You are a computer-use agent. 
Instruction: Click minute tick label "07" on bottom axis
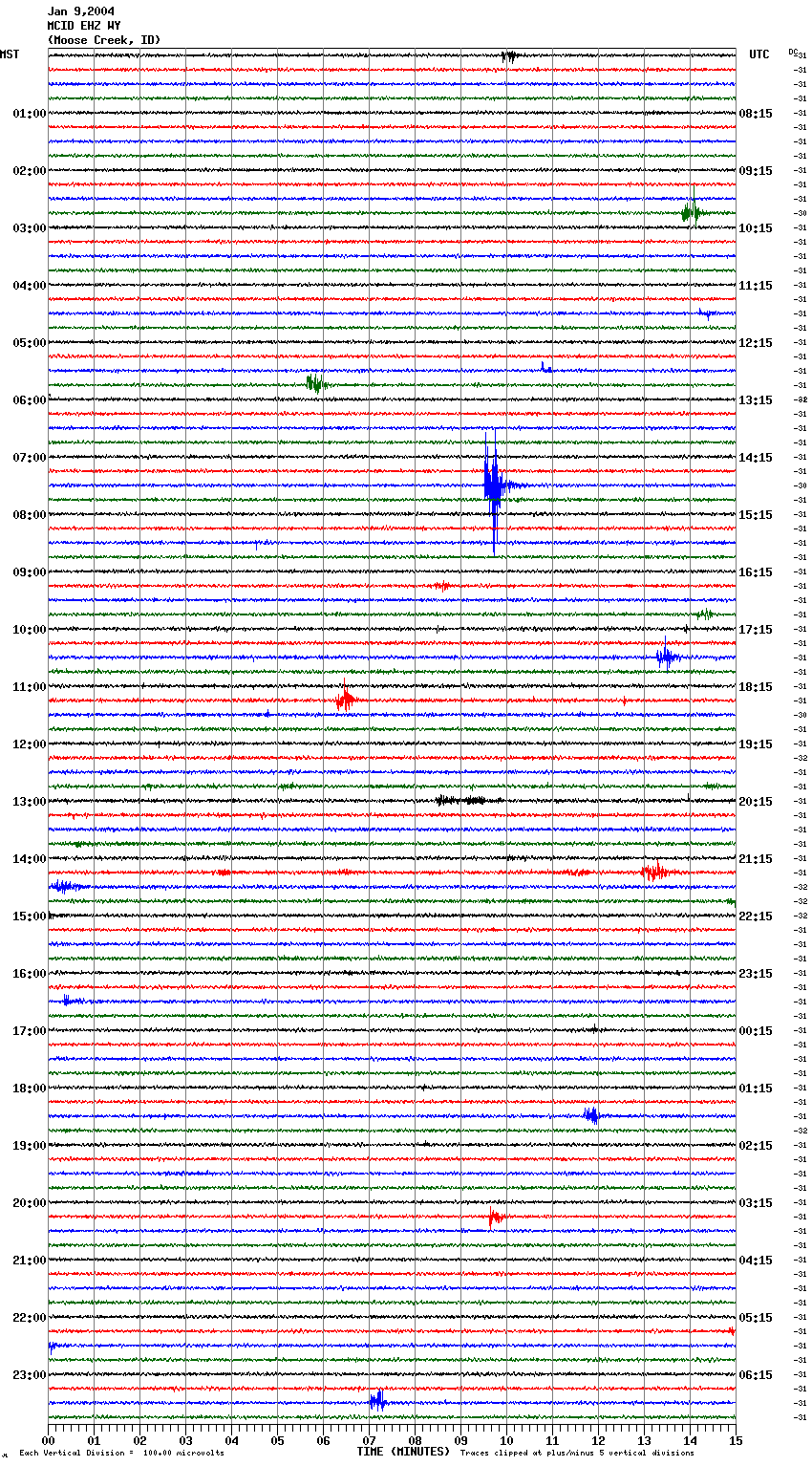tap(369, 1440)
